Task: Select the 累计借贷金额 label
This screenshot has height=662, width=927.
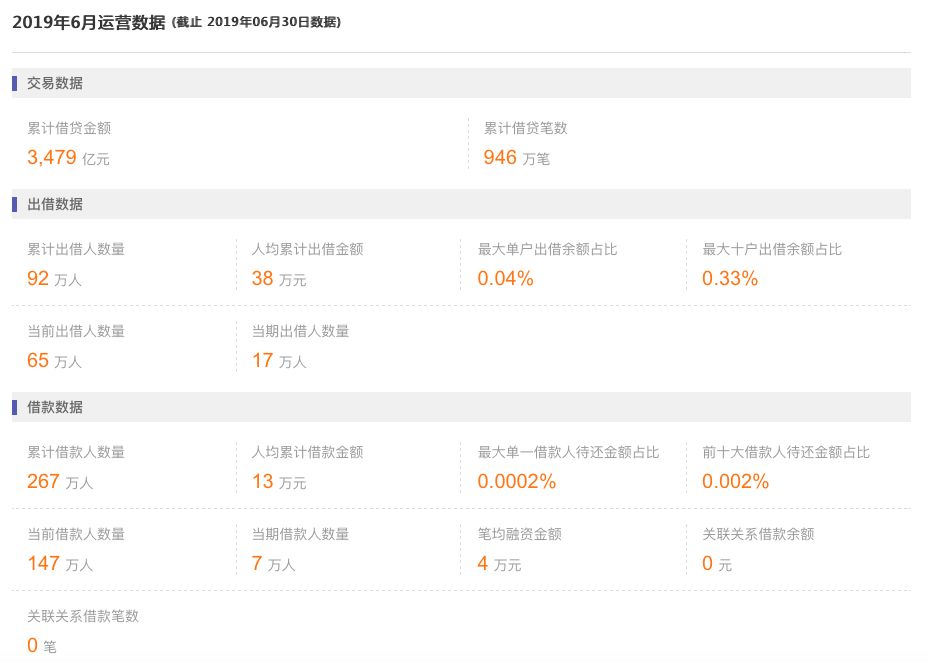Action: (x=69, y=128)
